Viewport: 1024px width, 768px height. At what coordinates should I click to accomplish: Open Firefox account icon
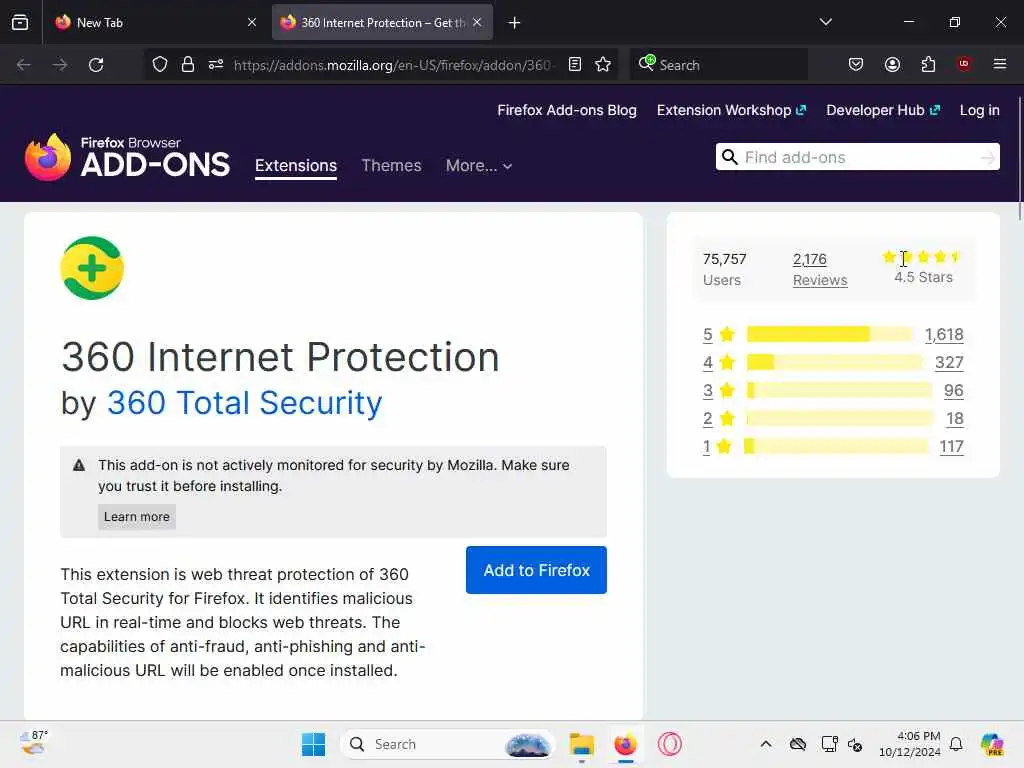(892, 64)
